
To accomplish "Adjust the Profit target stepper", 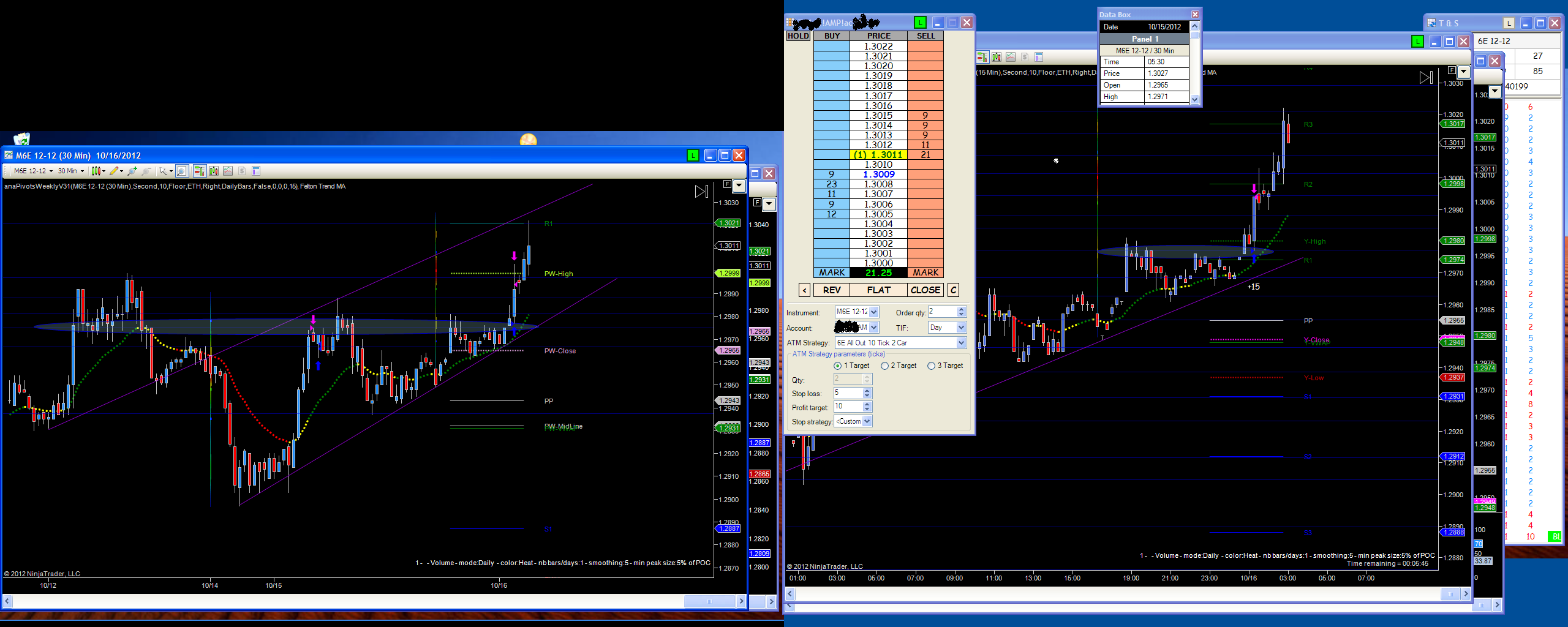I will 867,407.
